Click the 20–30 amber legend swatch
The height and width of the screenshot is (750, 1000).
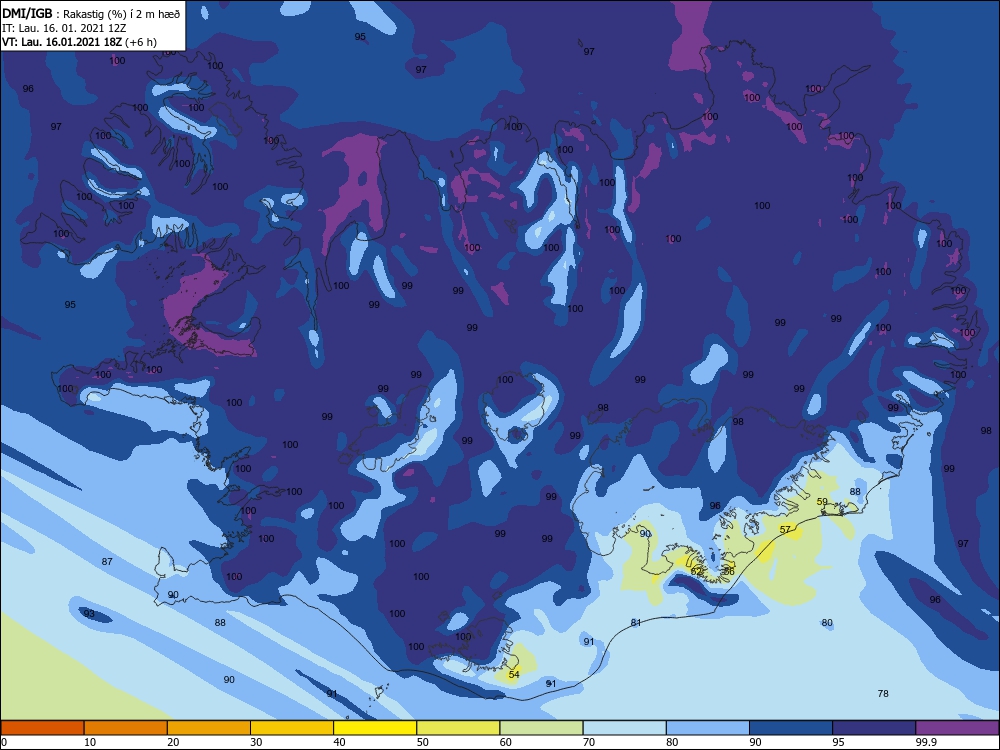pos(209,728)
